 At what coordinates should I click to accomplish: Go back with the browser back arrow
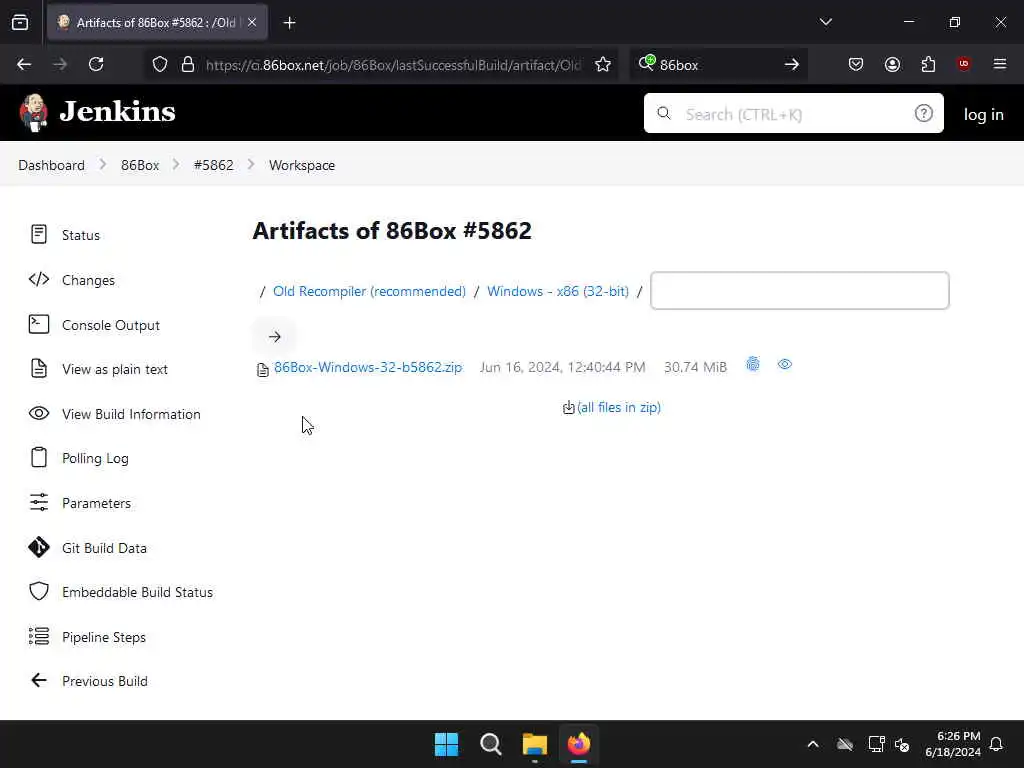[x=24, y=64]
